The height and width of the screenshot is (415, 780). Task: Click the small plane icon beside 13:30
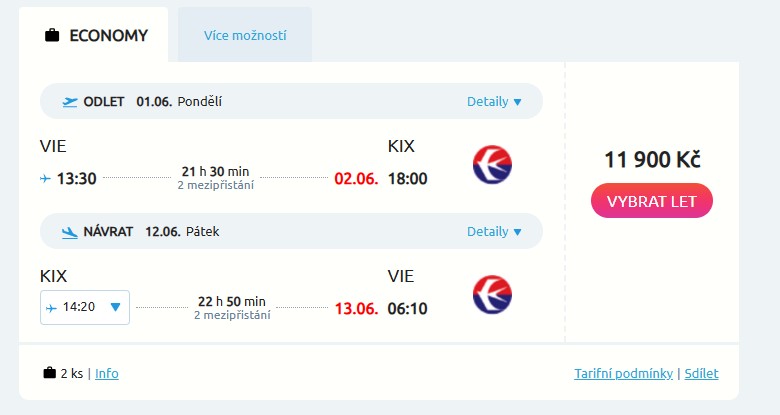(x=45, y=179)
